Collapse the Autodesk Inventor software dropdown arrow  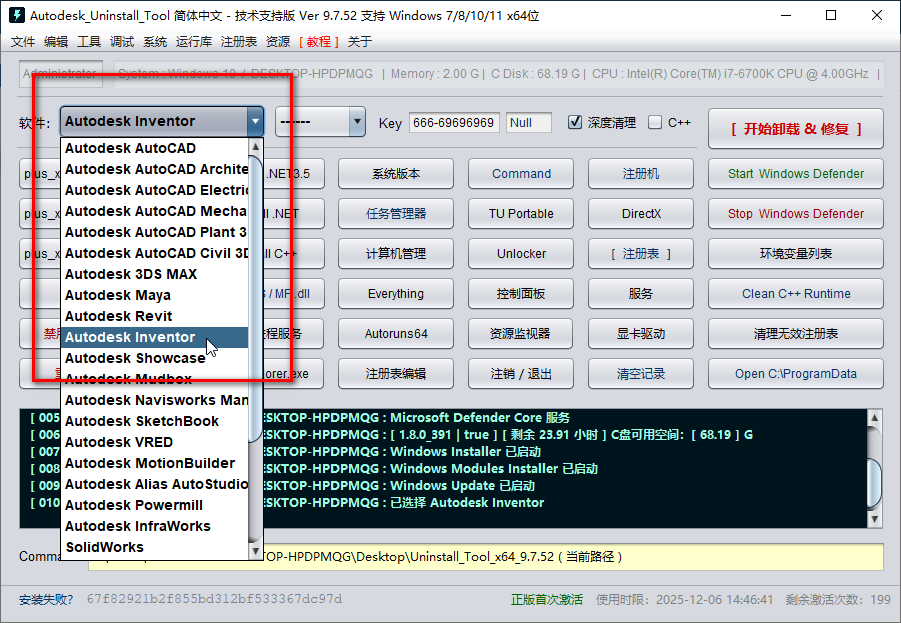pos(255,121)
